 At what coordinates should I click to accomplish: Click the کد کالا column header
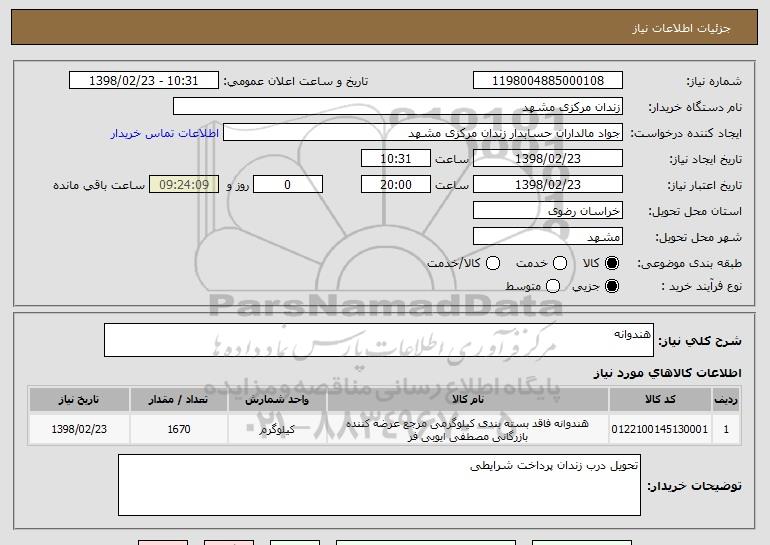coord(660,400)
